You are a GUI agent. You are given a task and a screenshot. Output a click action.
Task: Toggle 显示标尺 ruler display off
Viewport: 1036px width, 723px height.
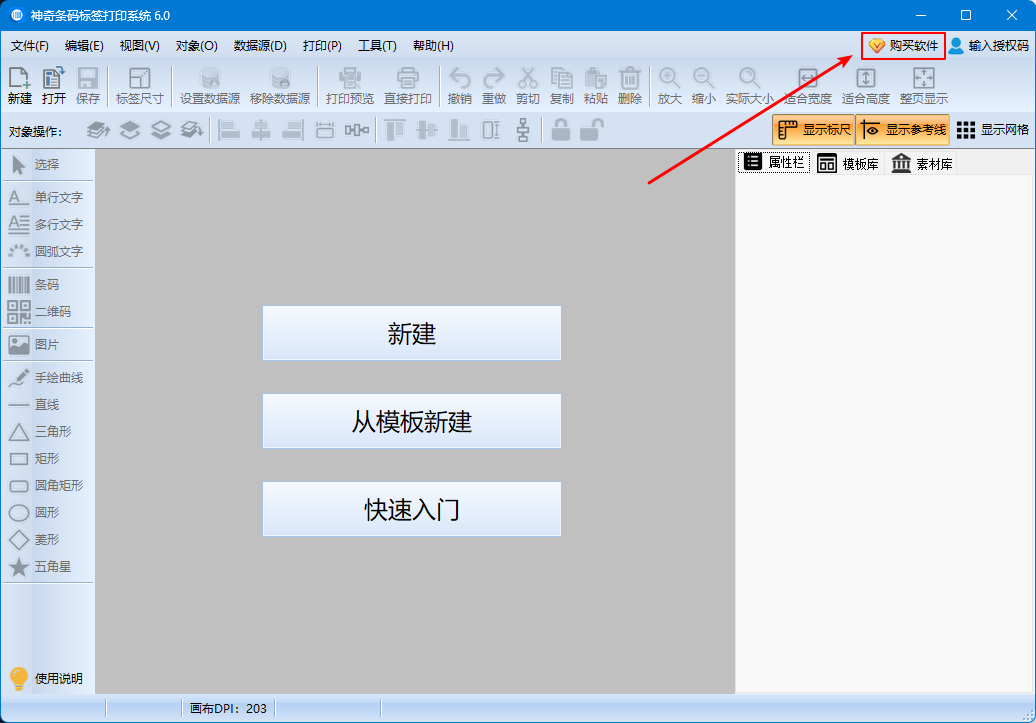(x=813, y=130)
